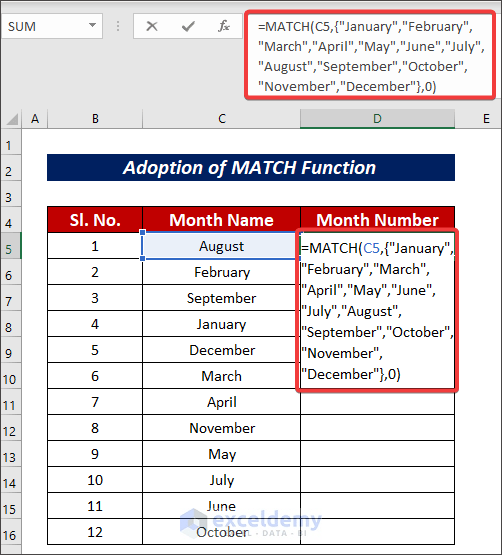502x555 pixels.
Task: Select row 4 header
Action: pos(11,220)
